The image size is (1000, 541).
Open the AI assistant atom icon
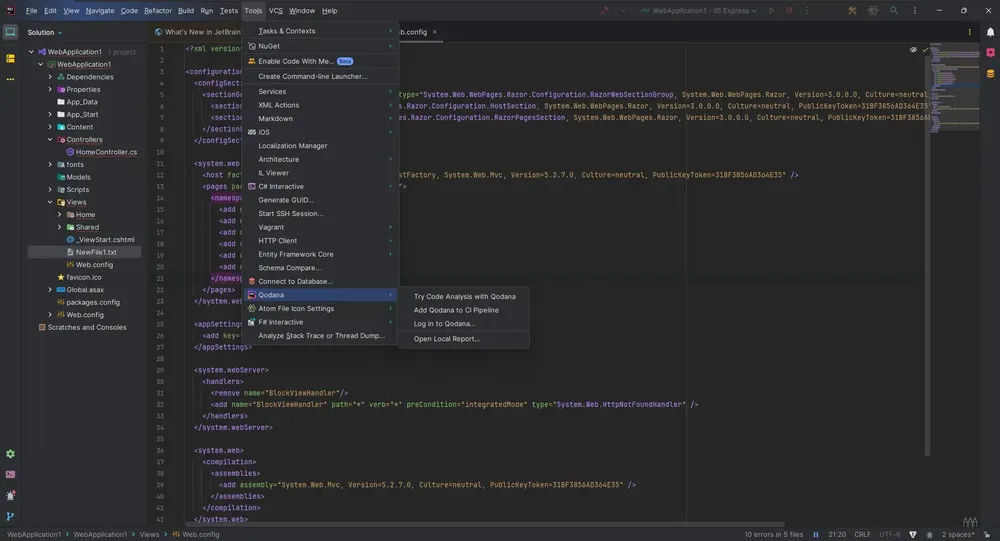pyautogui.click(x=873, y=10)
